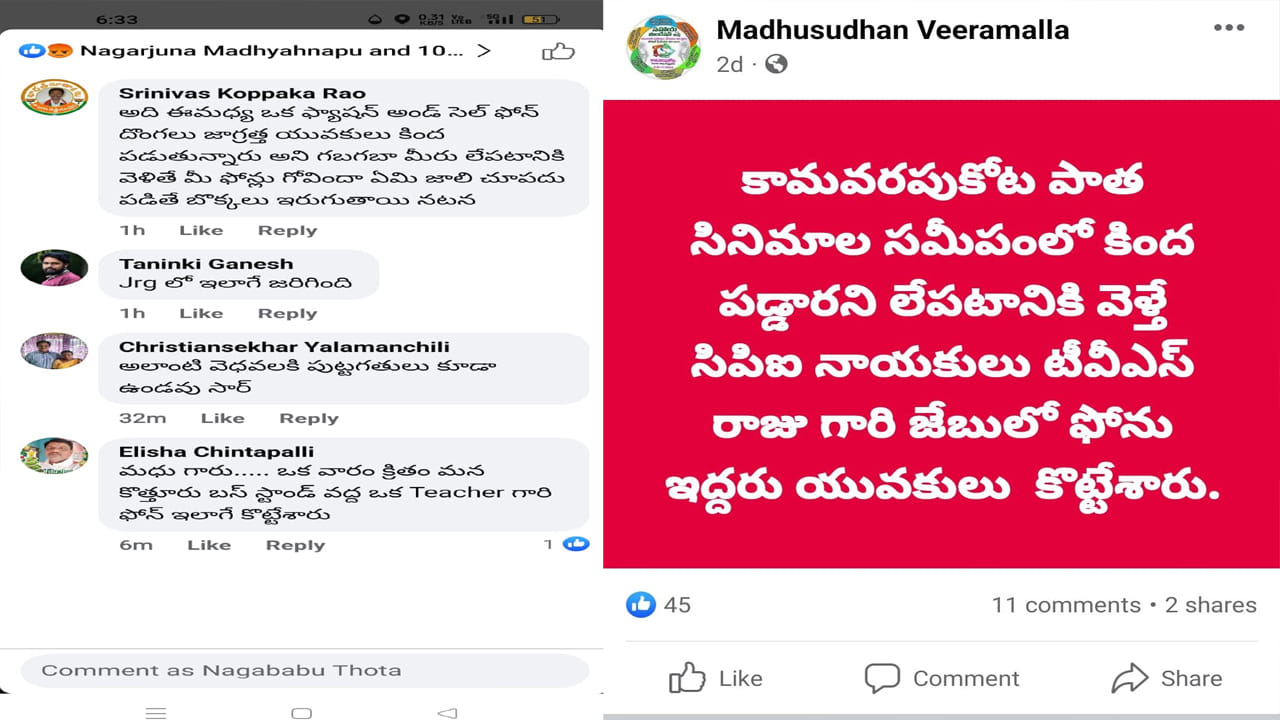This screenshot has width=1280, height=720.
Task: Open Srinivas Koppaka Rao's avatar
Action: 54,97
